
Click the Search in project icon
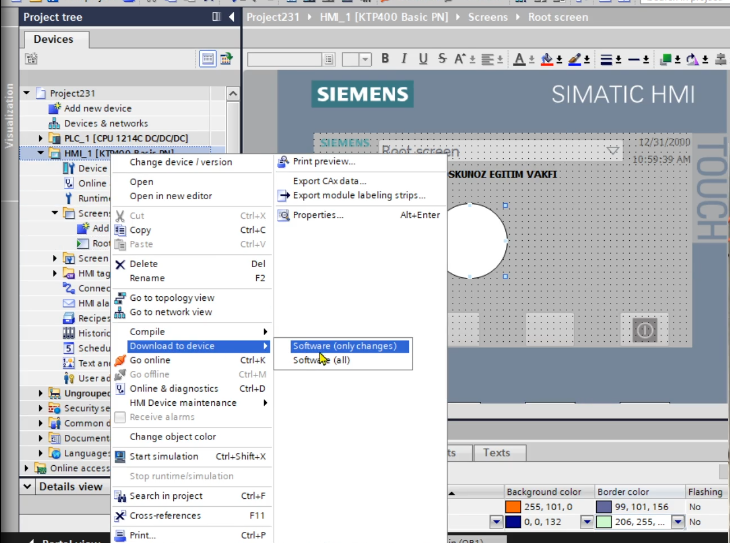[120, 496]
